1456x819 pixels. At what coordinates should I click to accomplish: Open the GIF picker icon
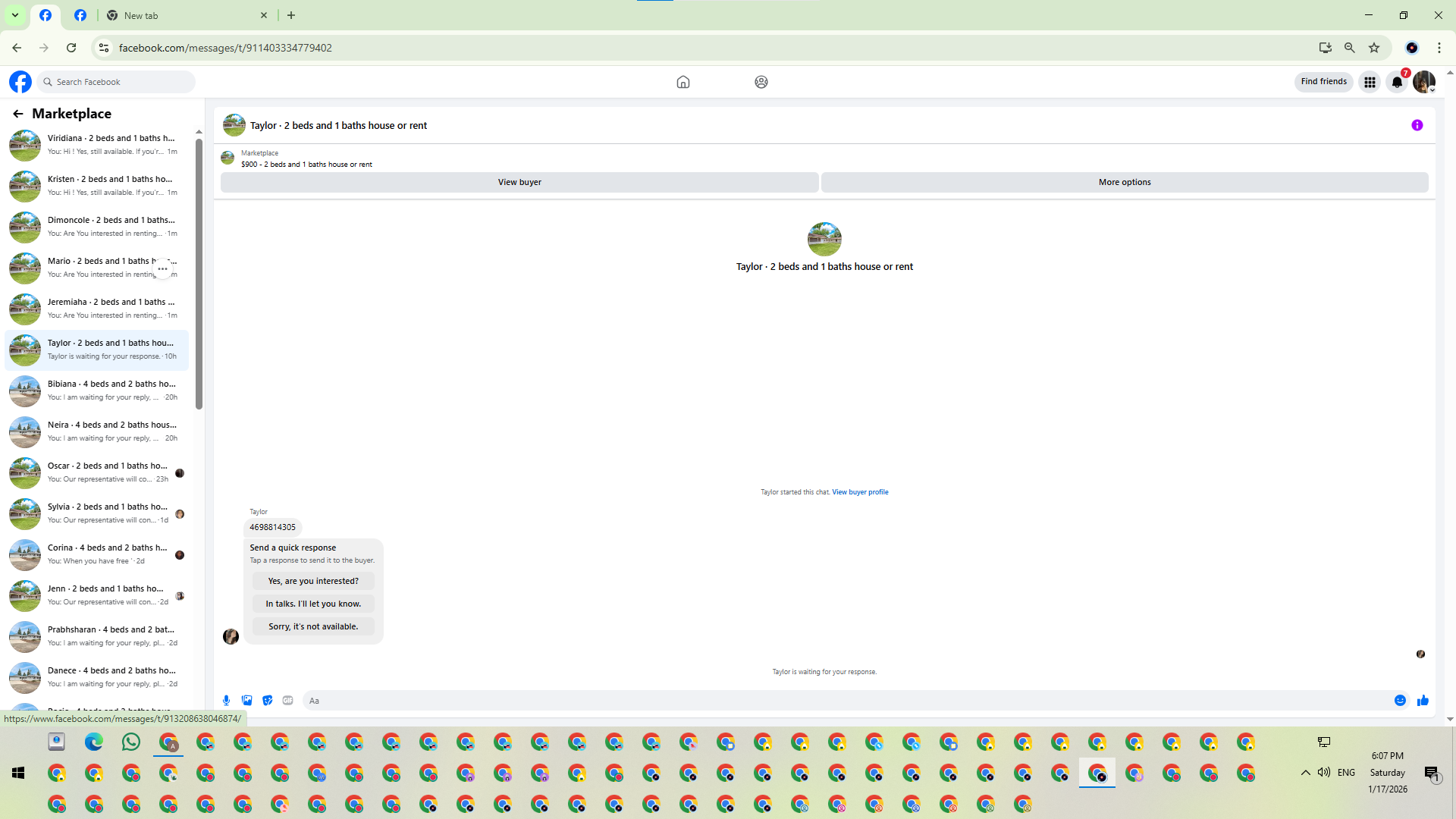click(x=287, y=701)
